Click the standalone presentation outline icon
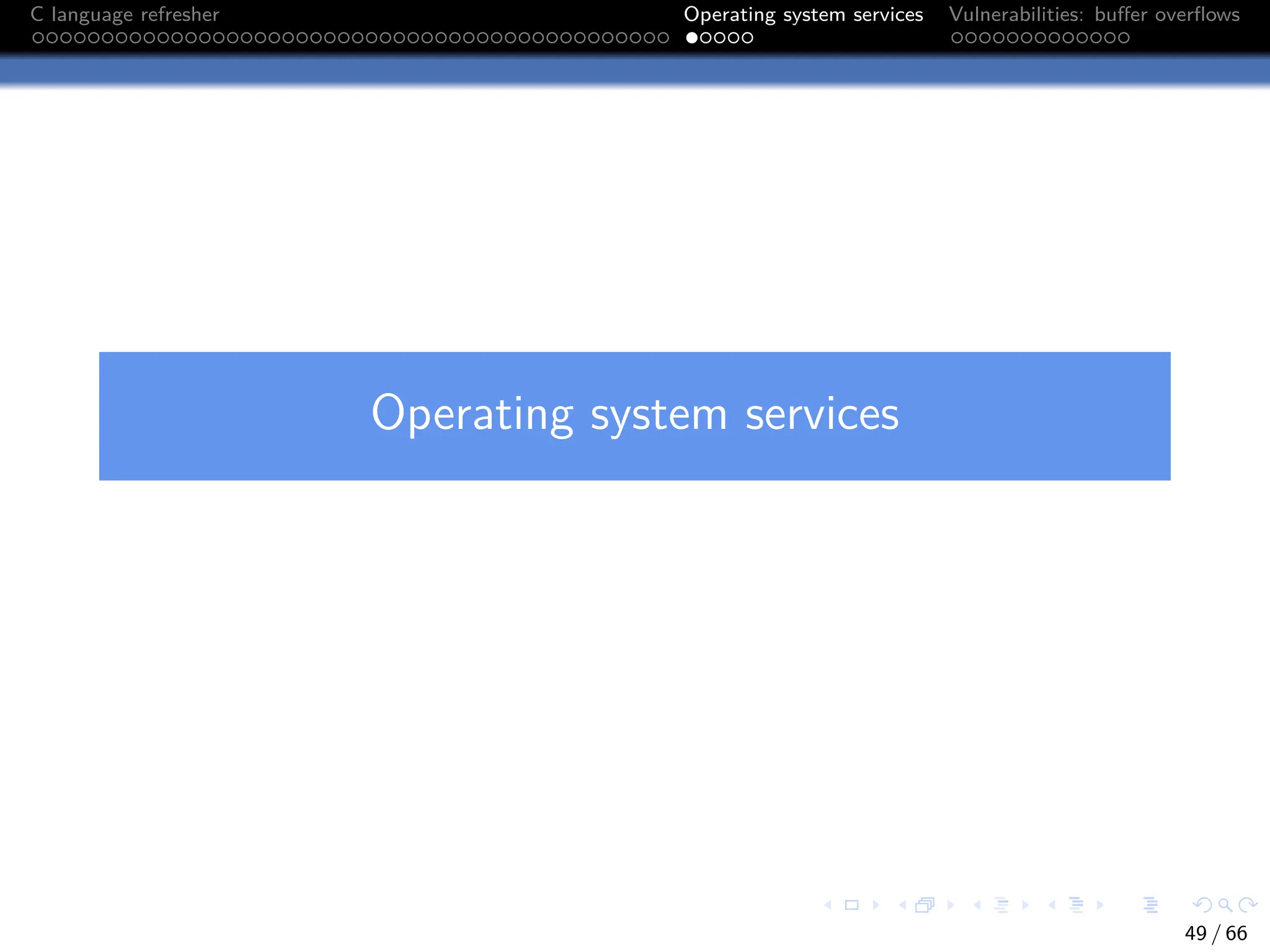 coord(1151,906)
